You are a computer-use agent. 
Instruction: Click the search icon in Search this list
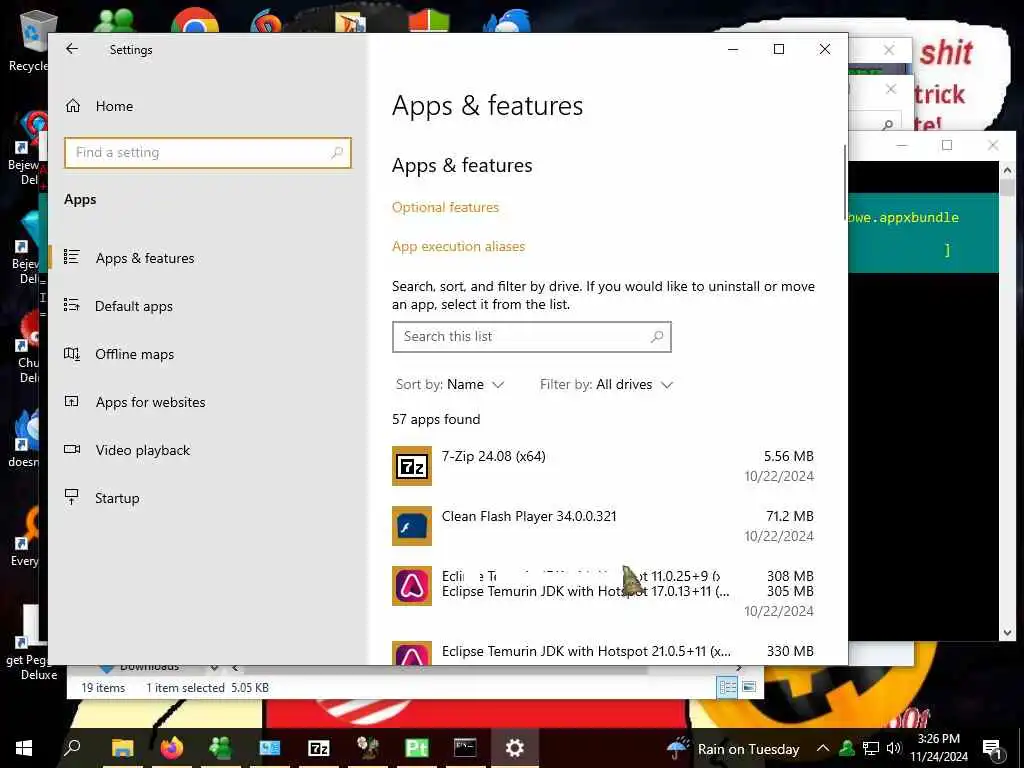coord(657,336)
